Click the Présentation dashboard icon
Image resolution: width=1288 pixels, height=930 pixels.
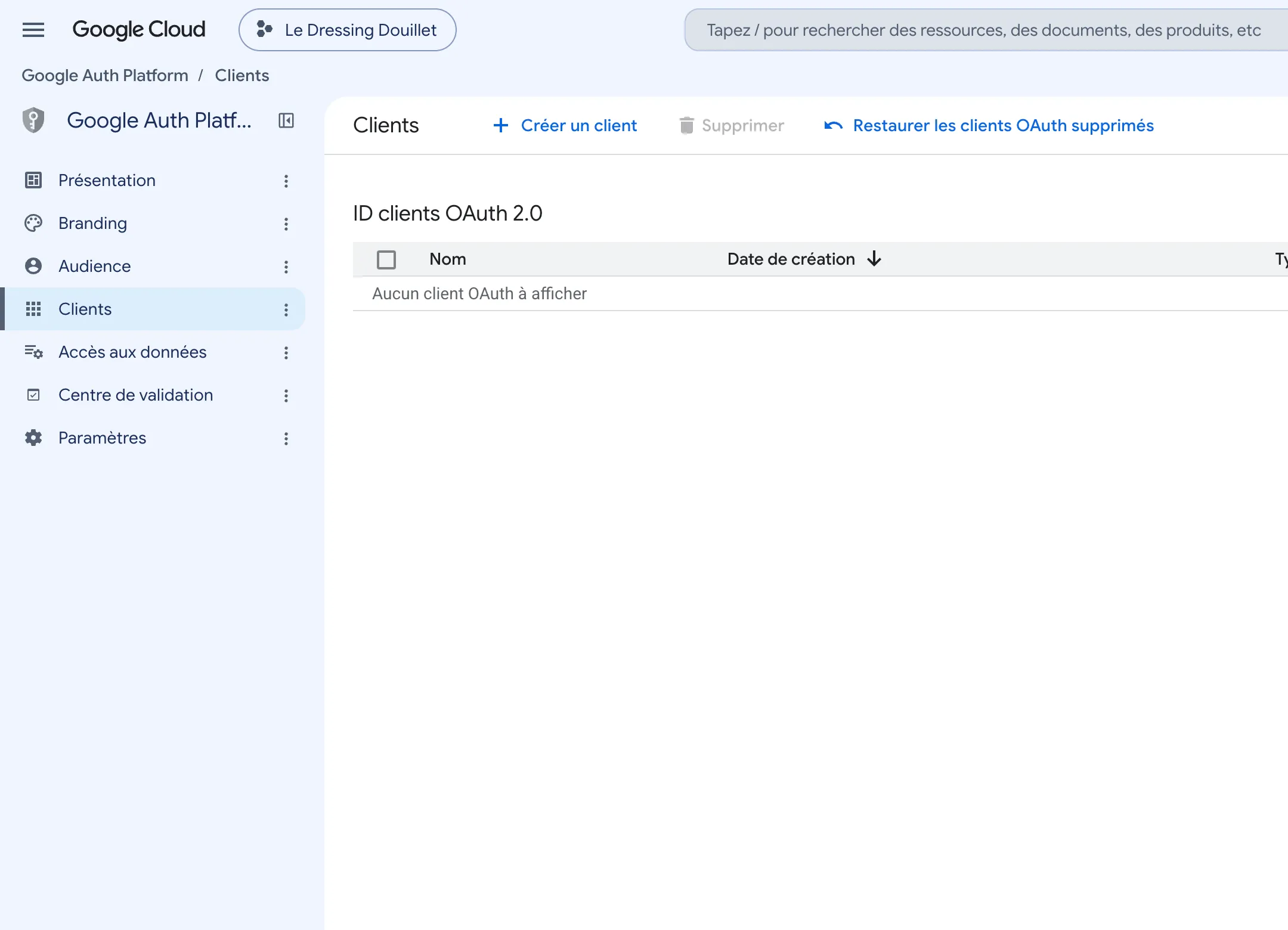pyautogui.click(x=33, y=180)
